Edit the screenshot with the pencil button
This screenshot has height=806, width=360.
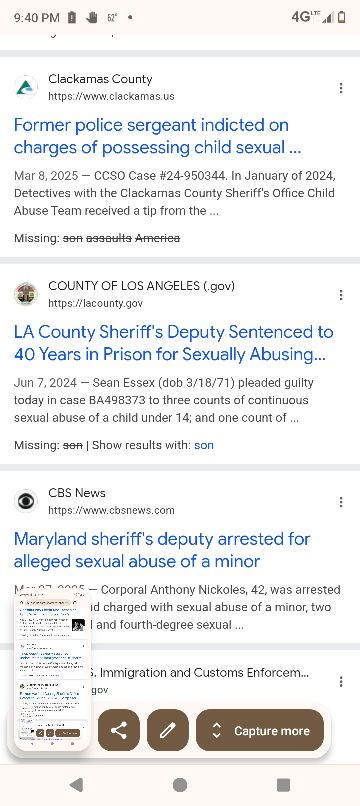click(168, 730)
